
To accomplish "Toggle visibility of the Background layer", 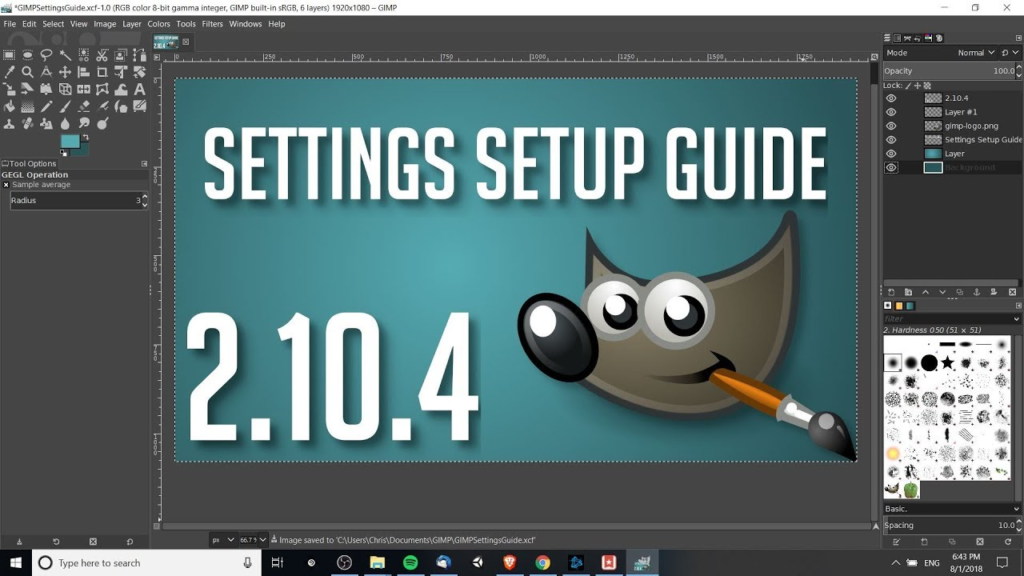I will [891, 168].
